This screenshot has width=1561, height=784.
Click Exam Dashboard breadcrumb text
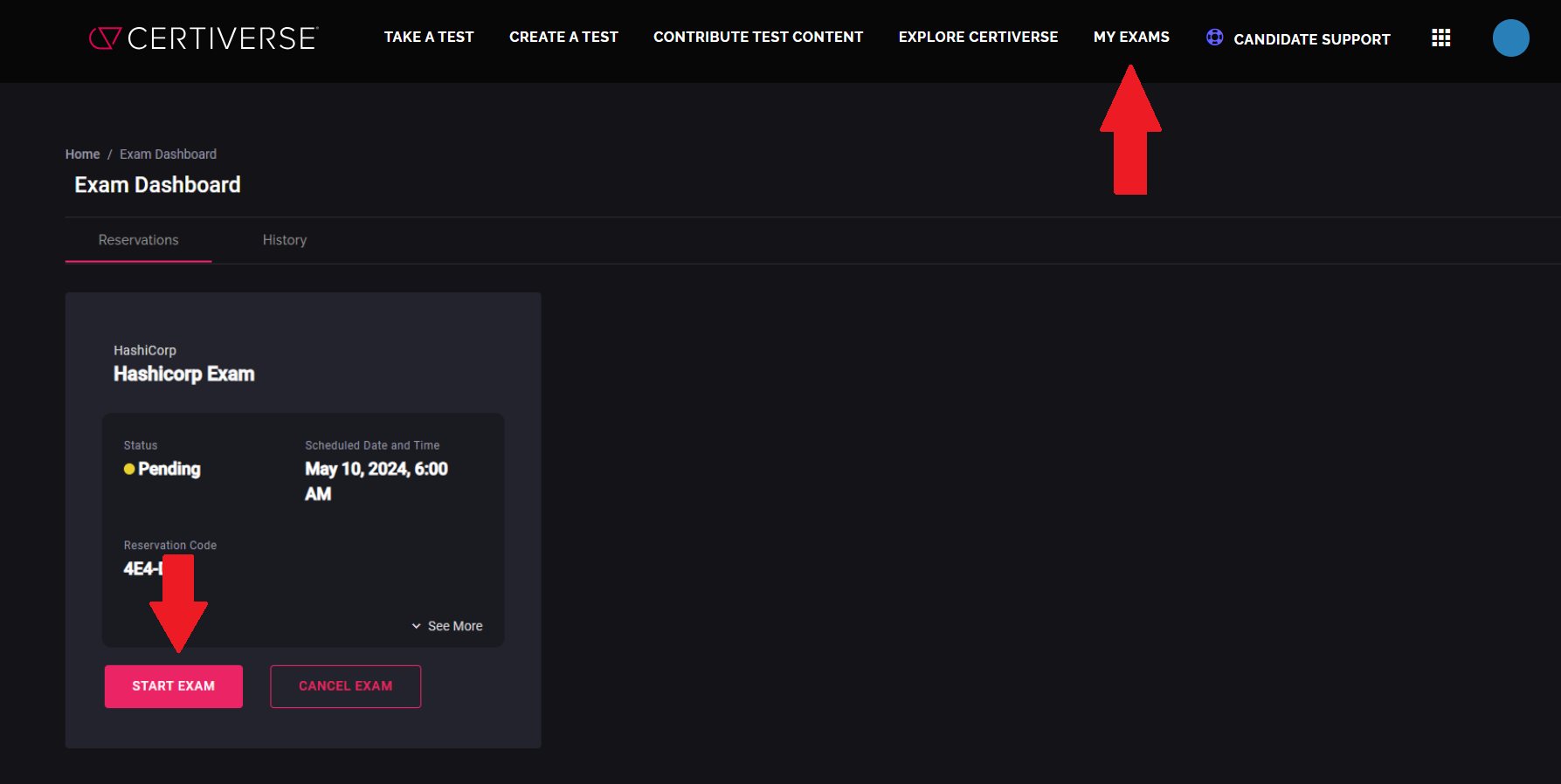pos(168,155)
